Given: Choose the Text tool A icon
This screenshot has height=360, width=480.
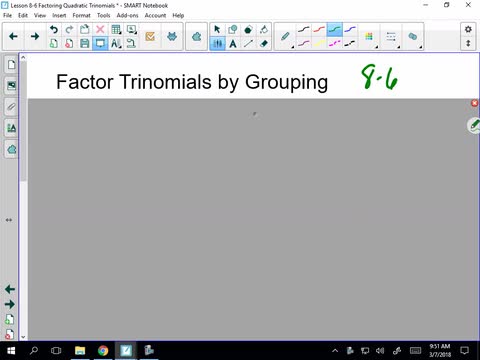Looking at the screenshot, I should [x=233, y=43].
